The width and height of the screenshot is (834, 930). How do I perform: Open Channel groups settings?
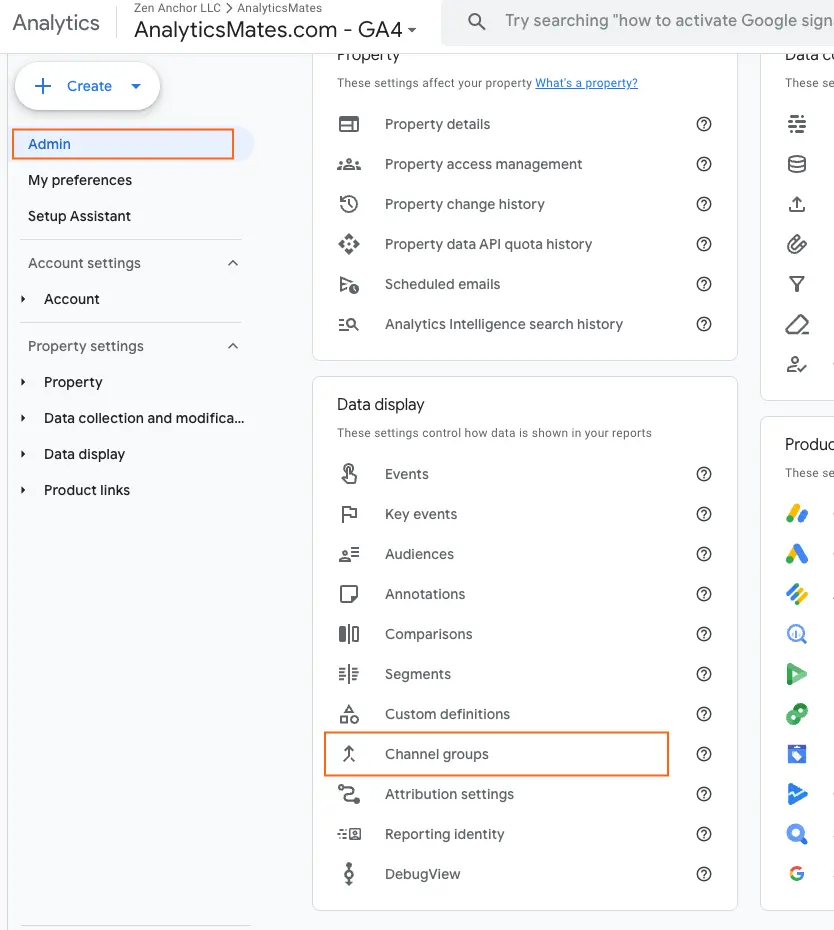click(496, 754)
